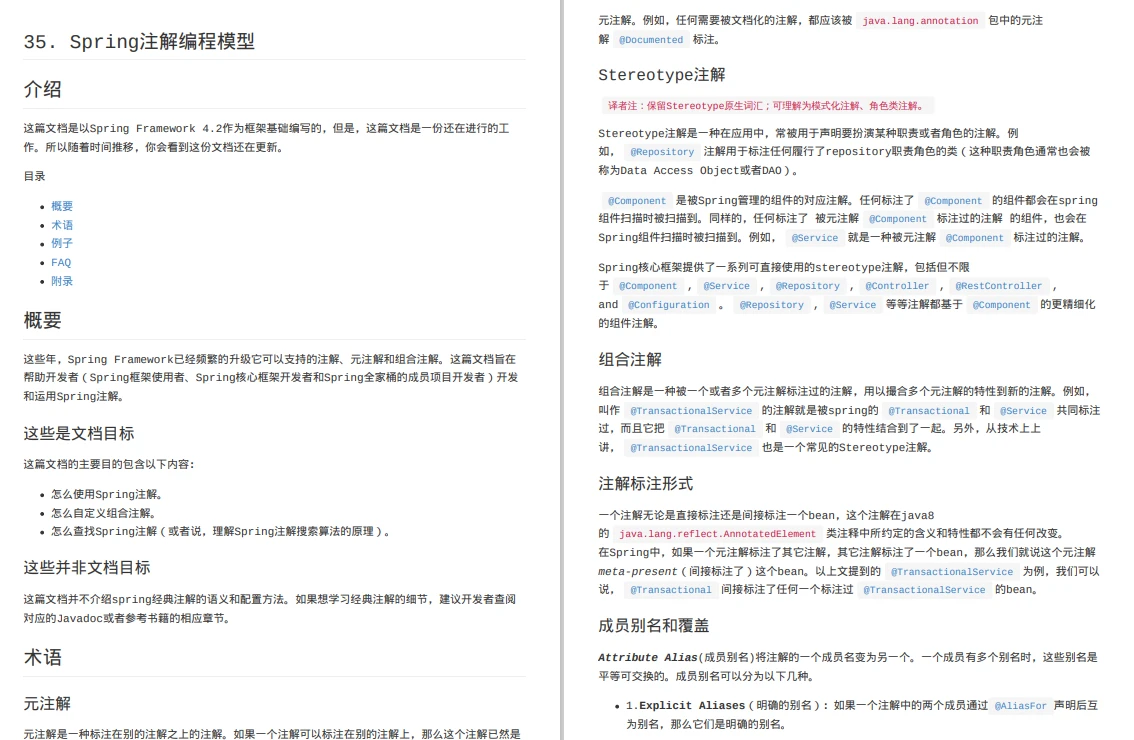Go to the 附录 contents link
The height and width of the screenshot is (740, 1134).
61,281
